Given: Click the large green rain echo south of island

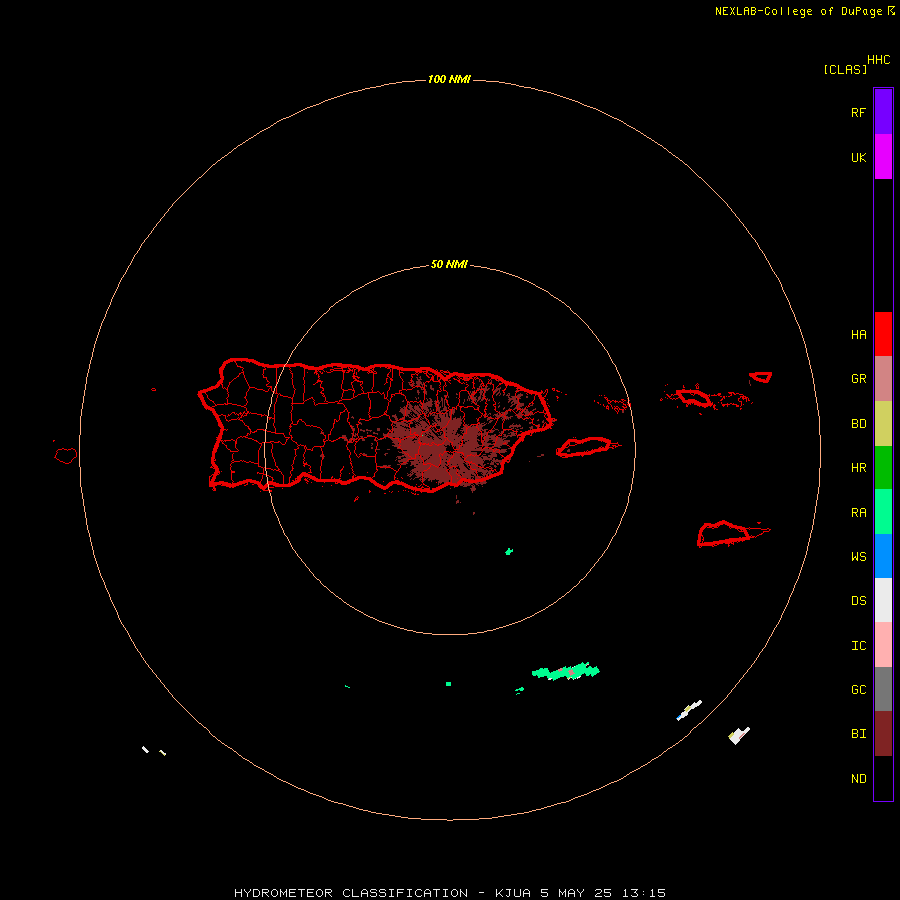Looking at the screenshot, I should coord(566,671).
